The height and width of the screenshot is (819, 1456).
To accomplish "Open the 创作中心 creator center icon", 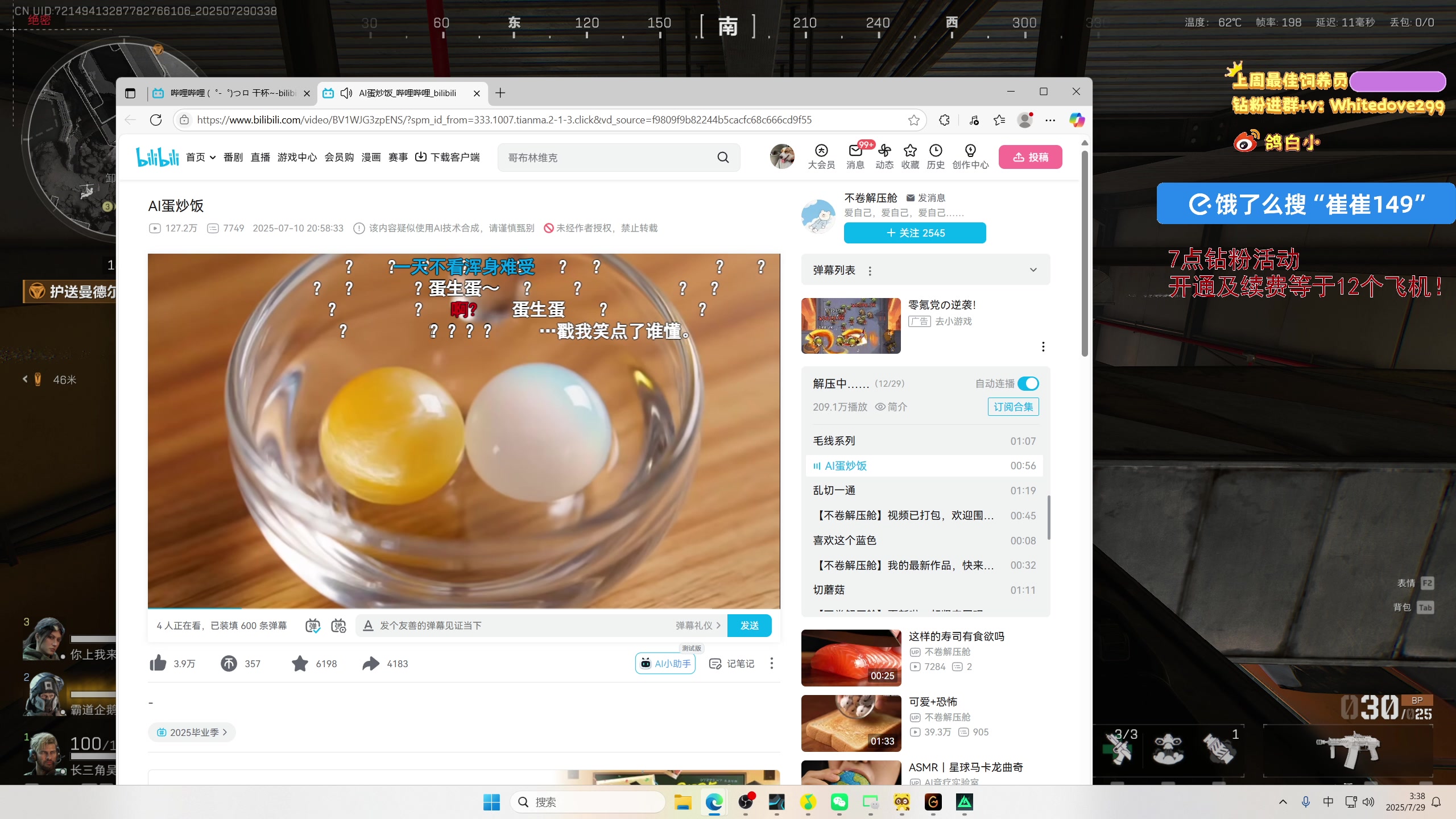I will pos(970,157).
